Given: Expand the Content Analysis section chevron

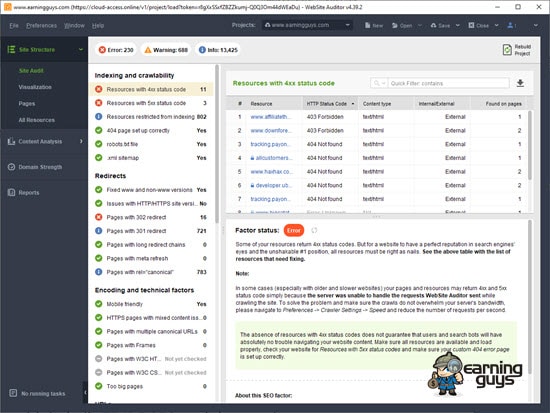Looking at the screenshot, I should click(81, 141).
